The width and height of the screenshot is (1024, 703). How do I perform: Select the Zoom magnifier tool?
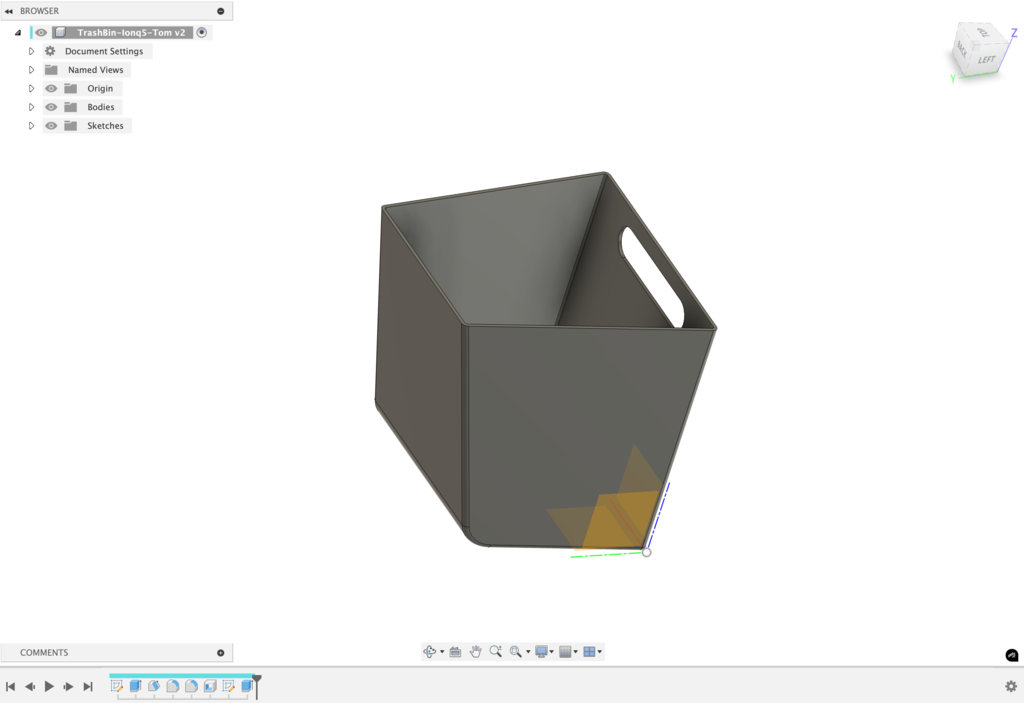(x=496, y=652)
